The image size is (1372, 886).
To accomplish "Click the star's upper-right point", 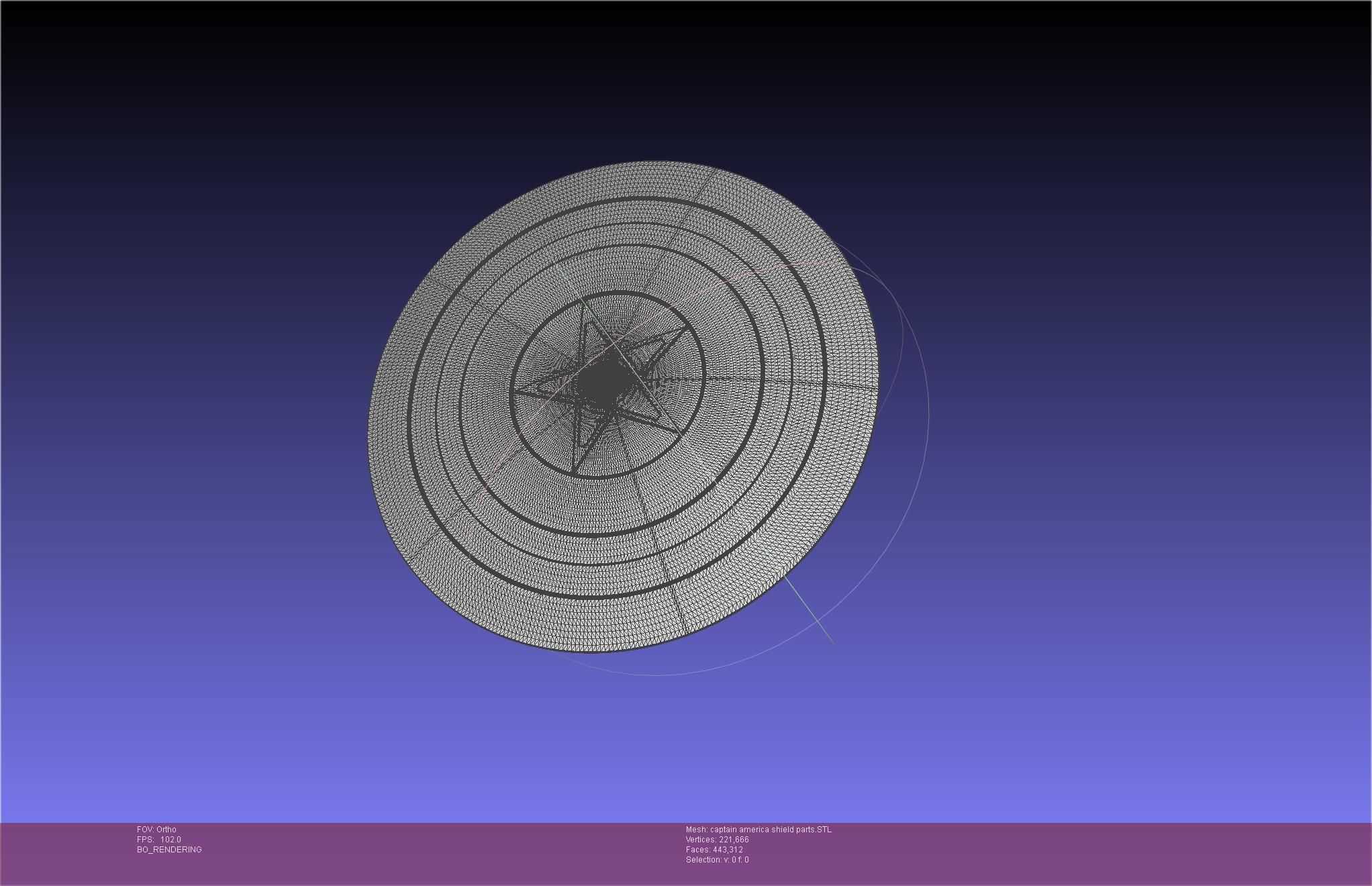I will point(683,328).
